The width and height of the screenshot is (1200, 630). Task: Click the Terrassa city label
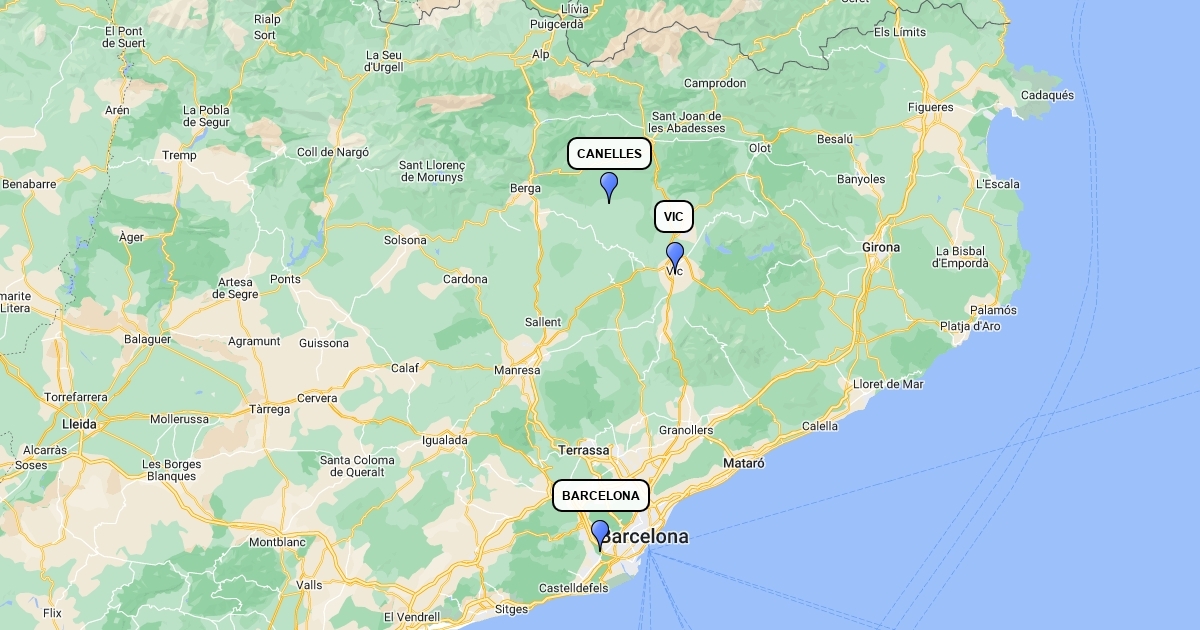pos(584,450)
